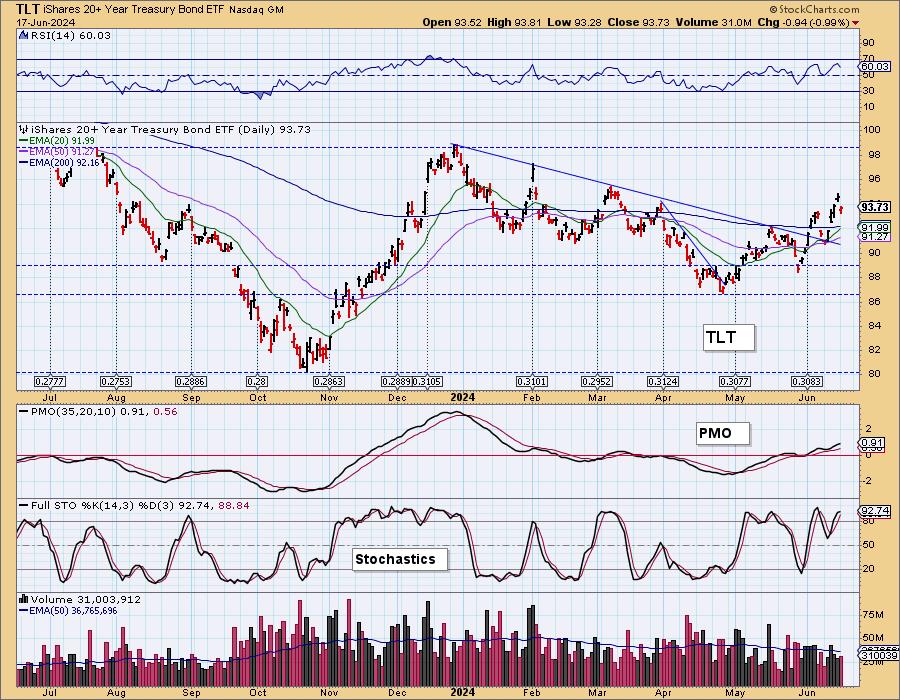
Task: Click the 0.2777 July dividend marker
Action: coord(50,382)
